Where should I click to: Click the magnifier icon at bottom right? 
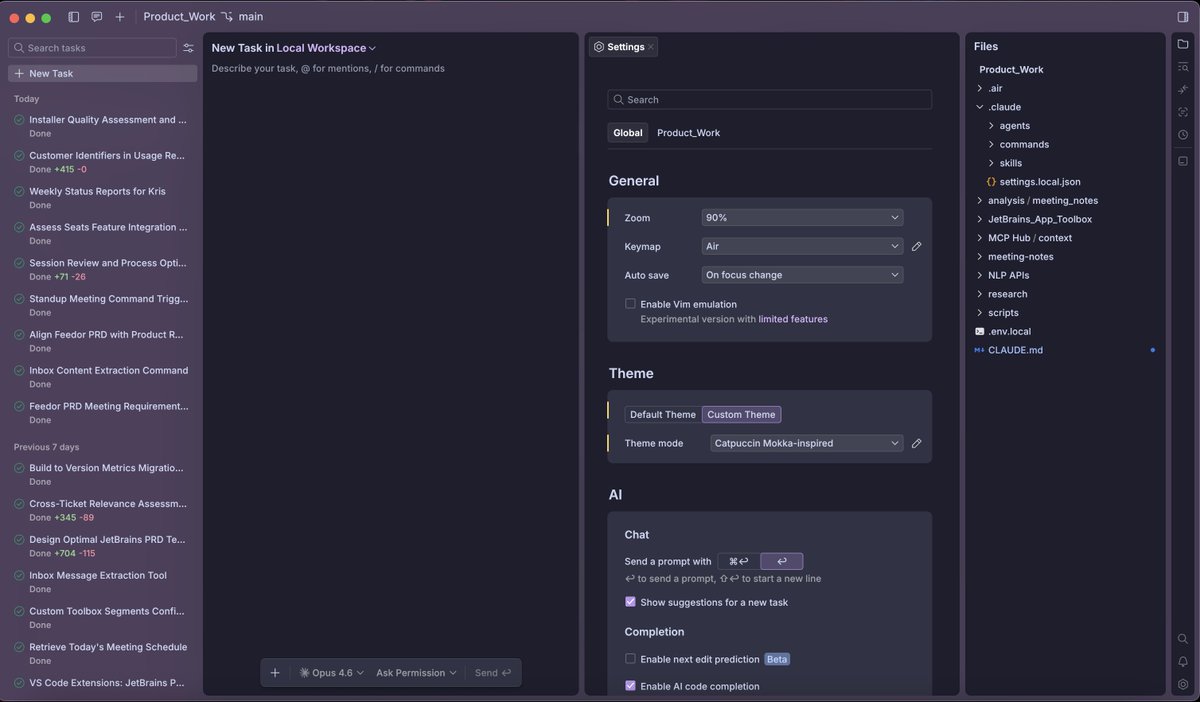coord(1183,639)
